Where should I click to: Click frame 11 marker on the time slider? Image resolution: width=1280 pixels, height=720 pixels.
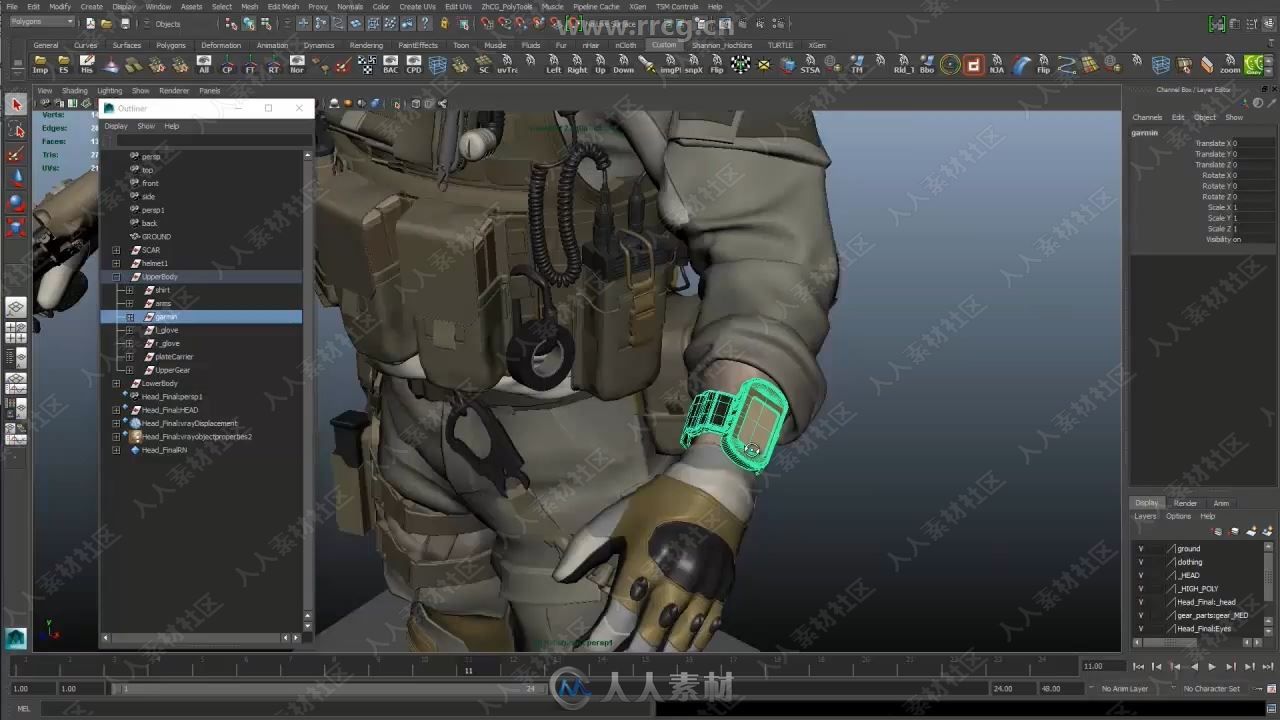click(468, 666)
